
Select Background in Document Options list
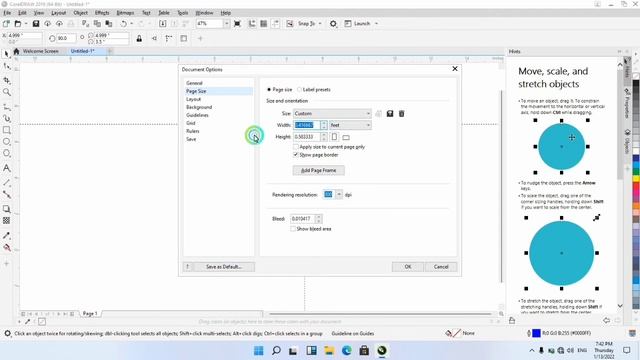(199, 107)
